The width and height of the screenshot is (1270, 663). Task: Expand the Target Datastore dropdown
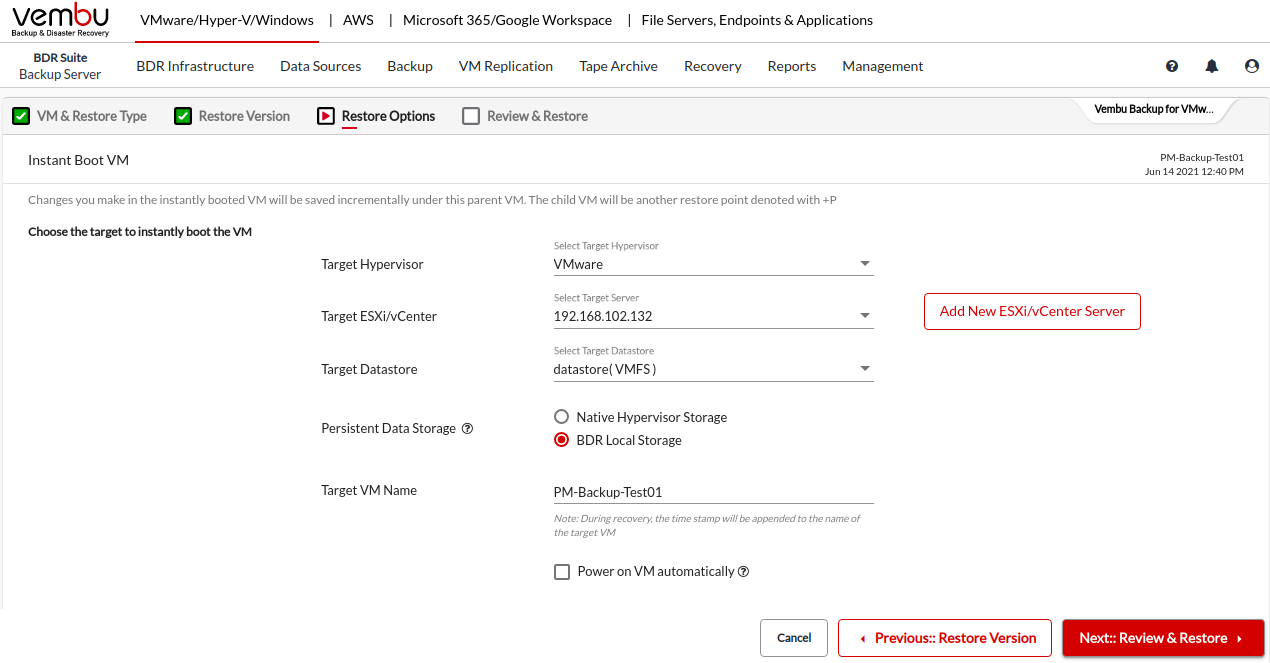tap(713, 370)
